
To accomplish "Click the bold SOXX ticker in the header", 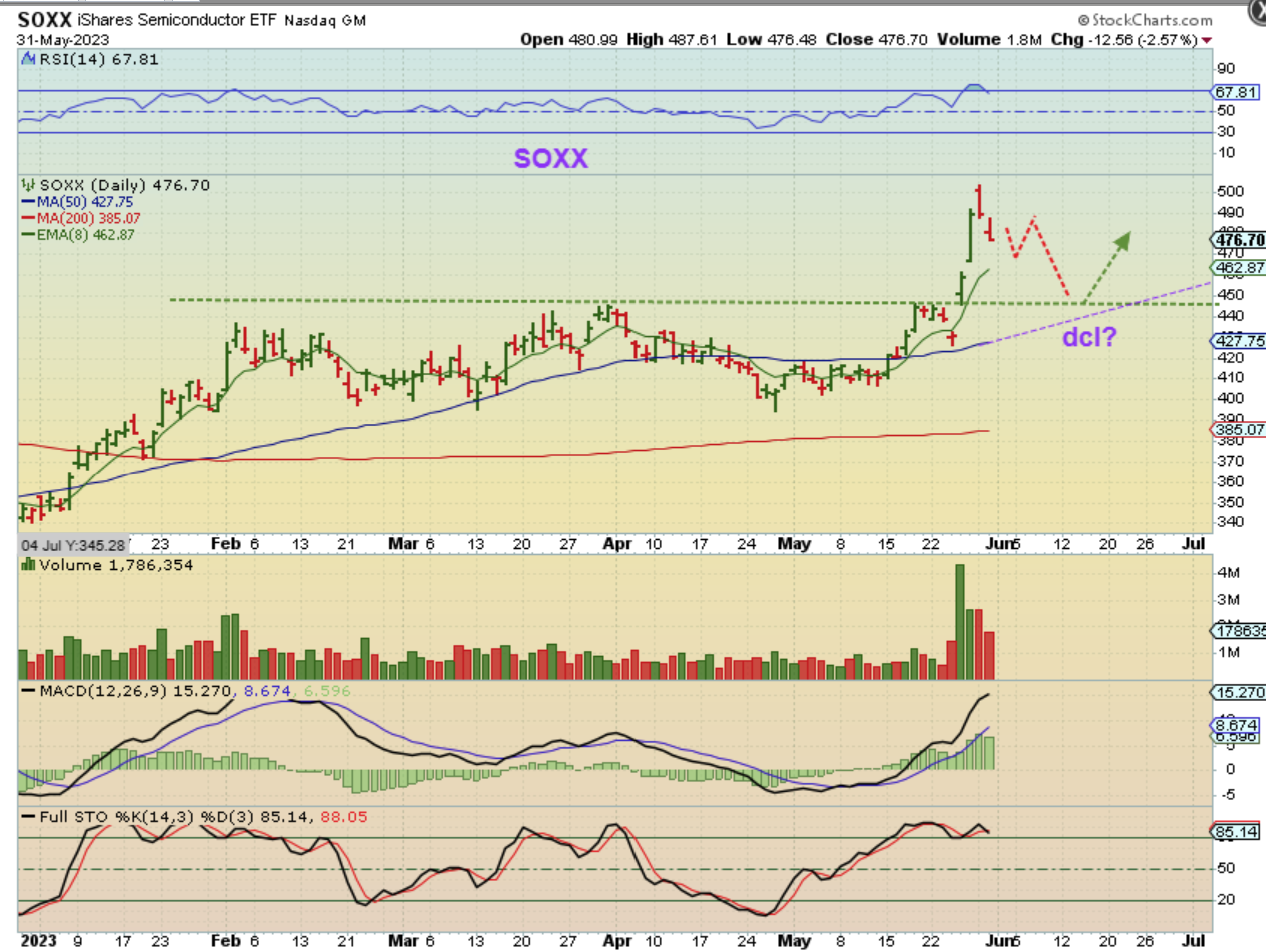I will click(x=45, y=19).
